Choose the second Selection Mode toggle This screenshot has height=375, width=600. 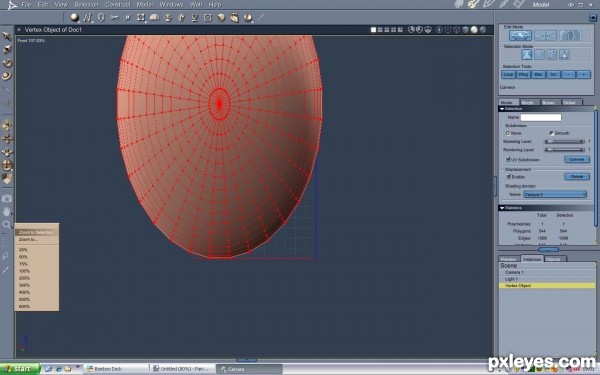click(x=539, y=55)
